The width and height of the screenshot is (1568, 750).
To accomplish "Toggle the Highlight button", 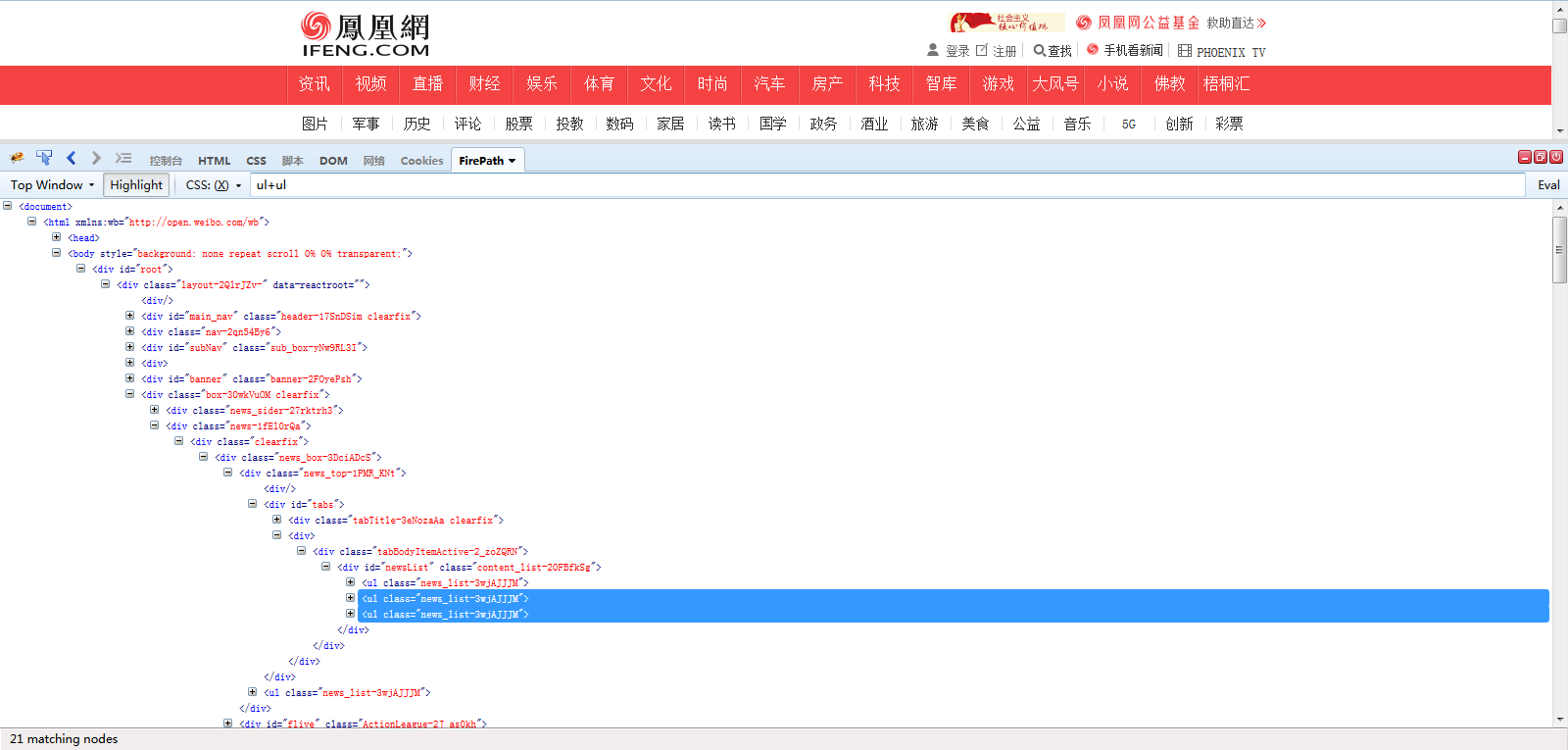I will coord(136,185).
